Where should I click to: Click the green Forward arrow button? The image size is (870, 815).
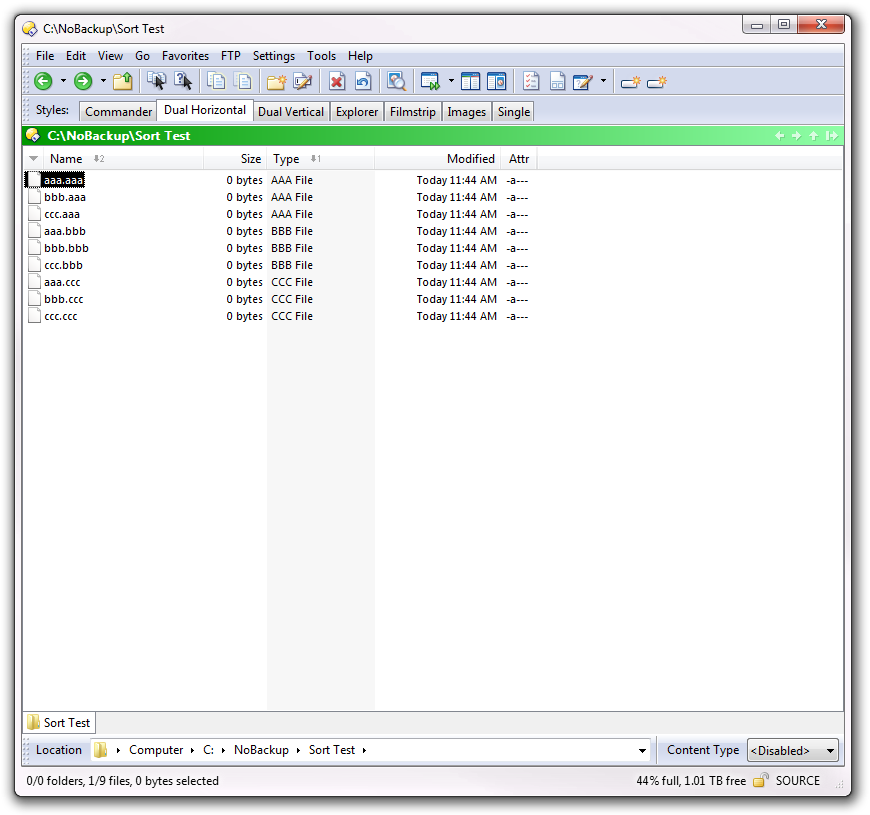tap(83, 82)
